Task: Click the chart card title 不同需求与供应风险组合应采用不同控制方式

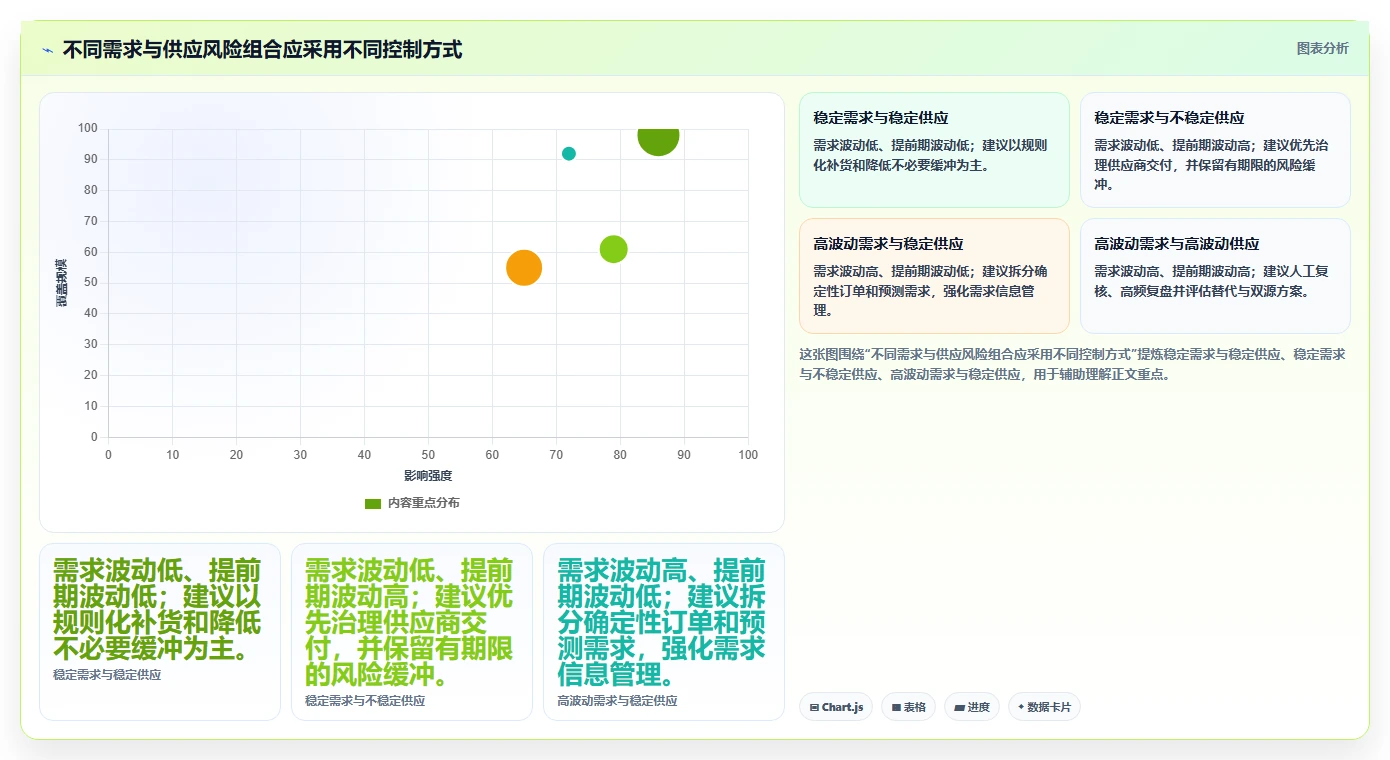Action: 262,49
